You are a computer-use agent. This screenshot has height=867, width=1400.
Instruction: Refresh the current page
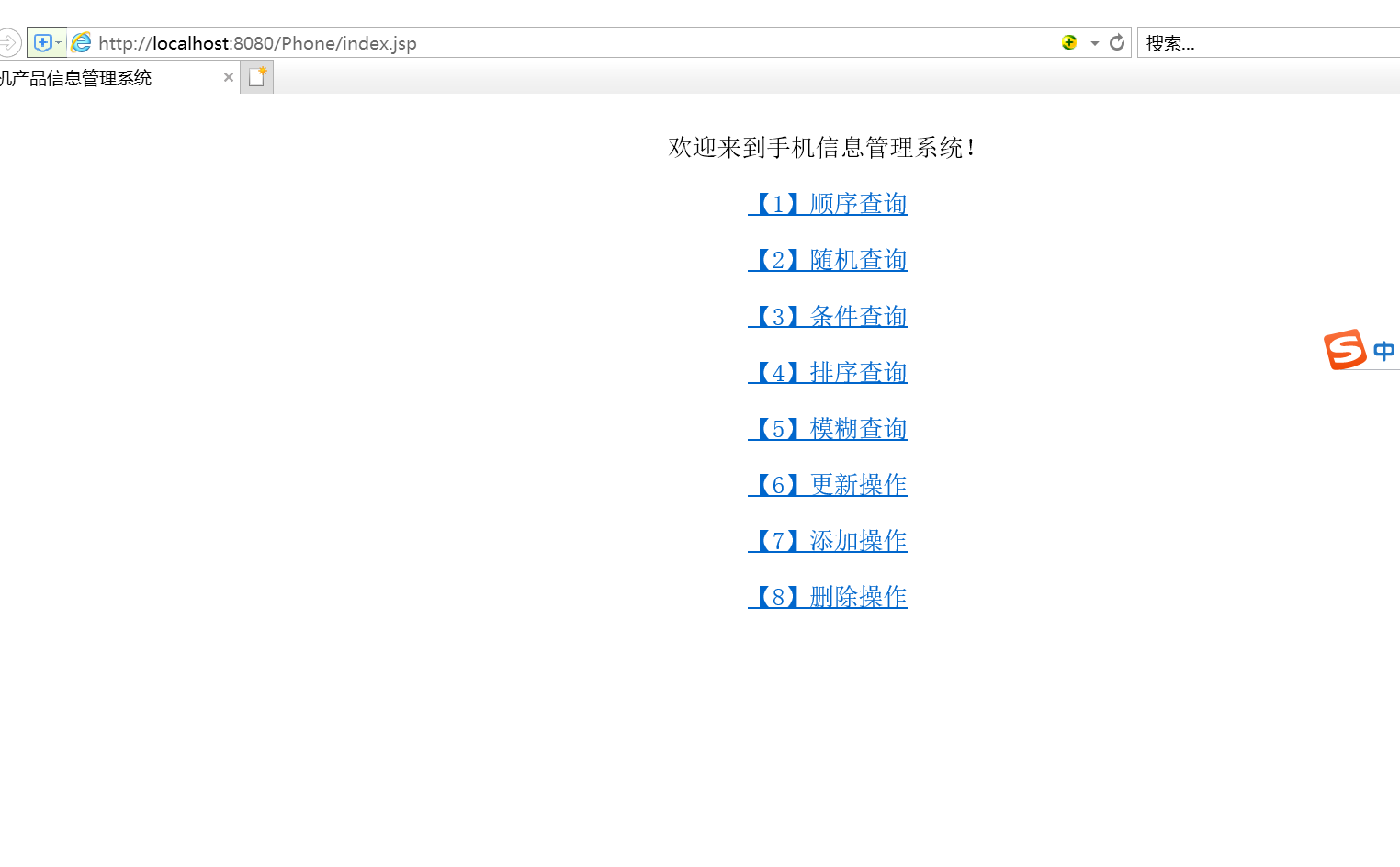(1117, 42)
